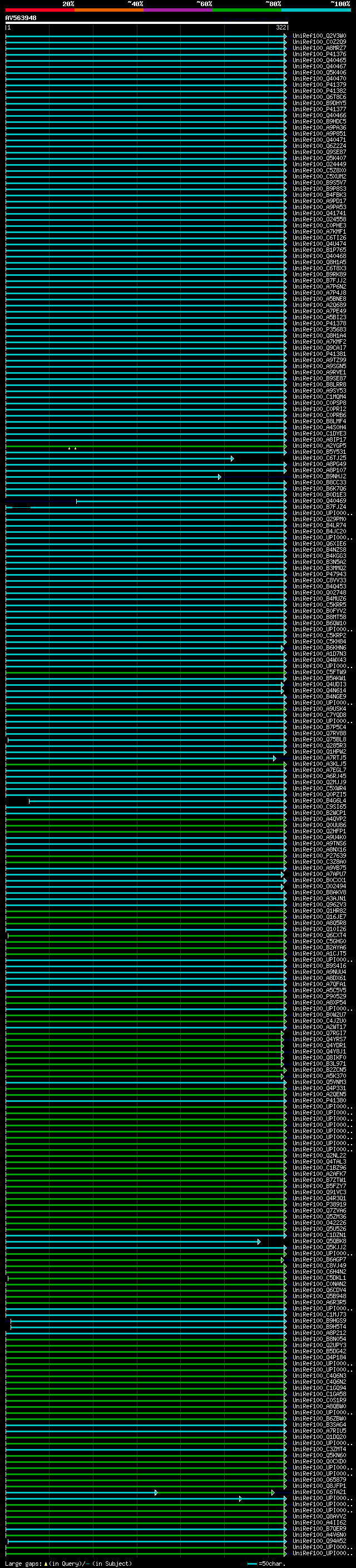Choose hit UniRef100_P38919
This screenshot has width=356, height=1568.
coord(319,1204)
